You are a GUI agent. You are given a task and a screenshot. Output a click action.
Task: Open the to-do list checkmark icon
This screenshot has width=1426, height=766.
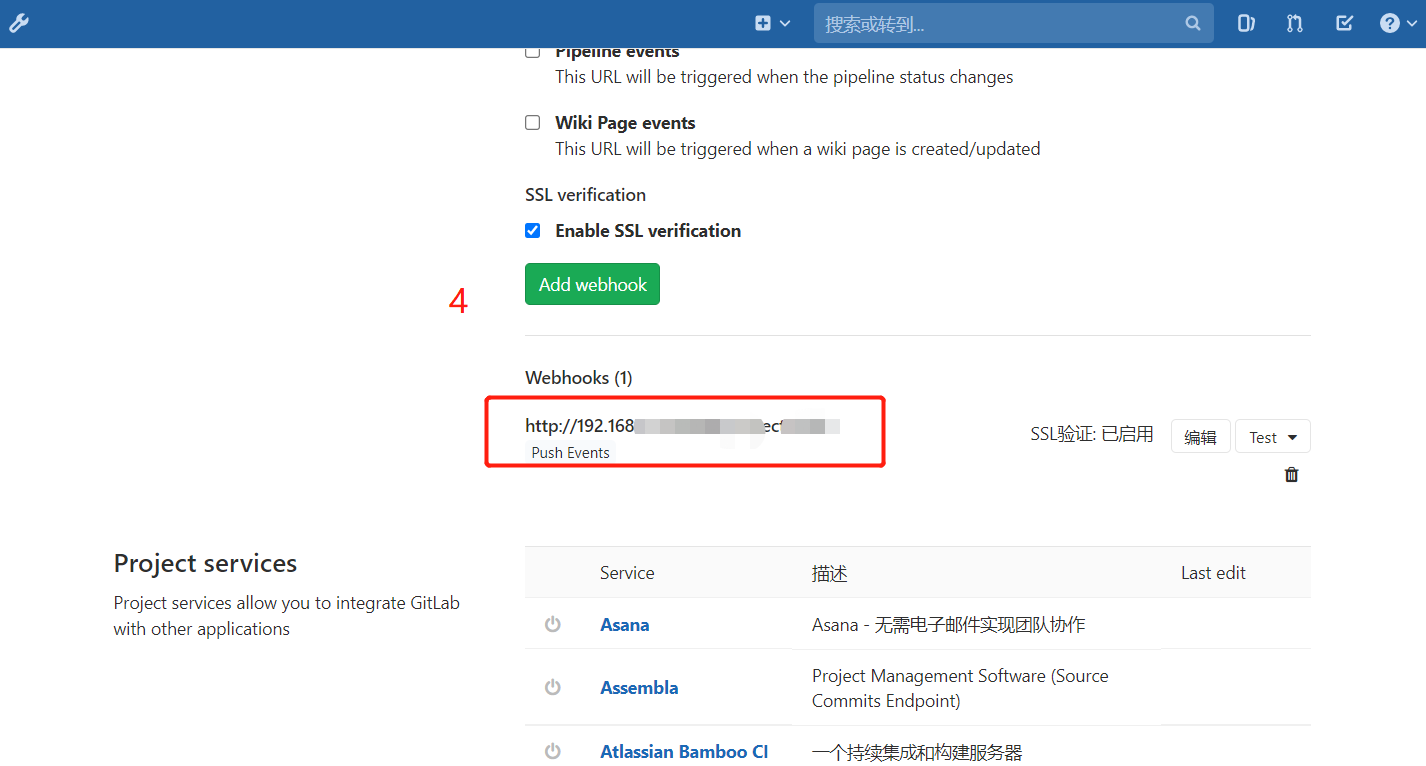click(1344, 23)
